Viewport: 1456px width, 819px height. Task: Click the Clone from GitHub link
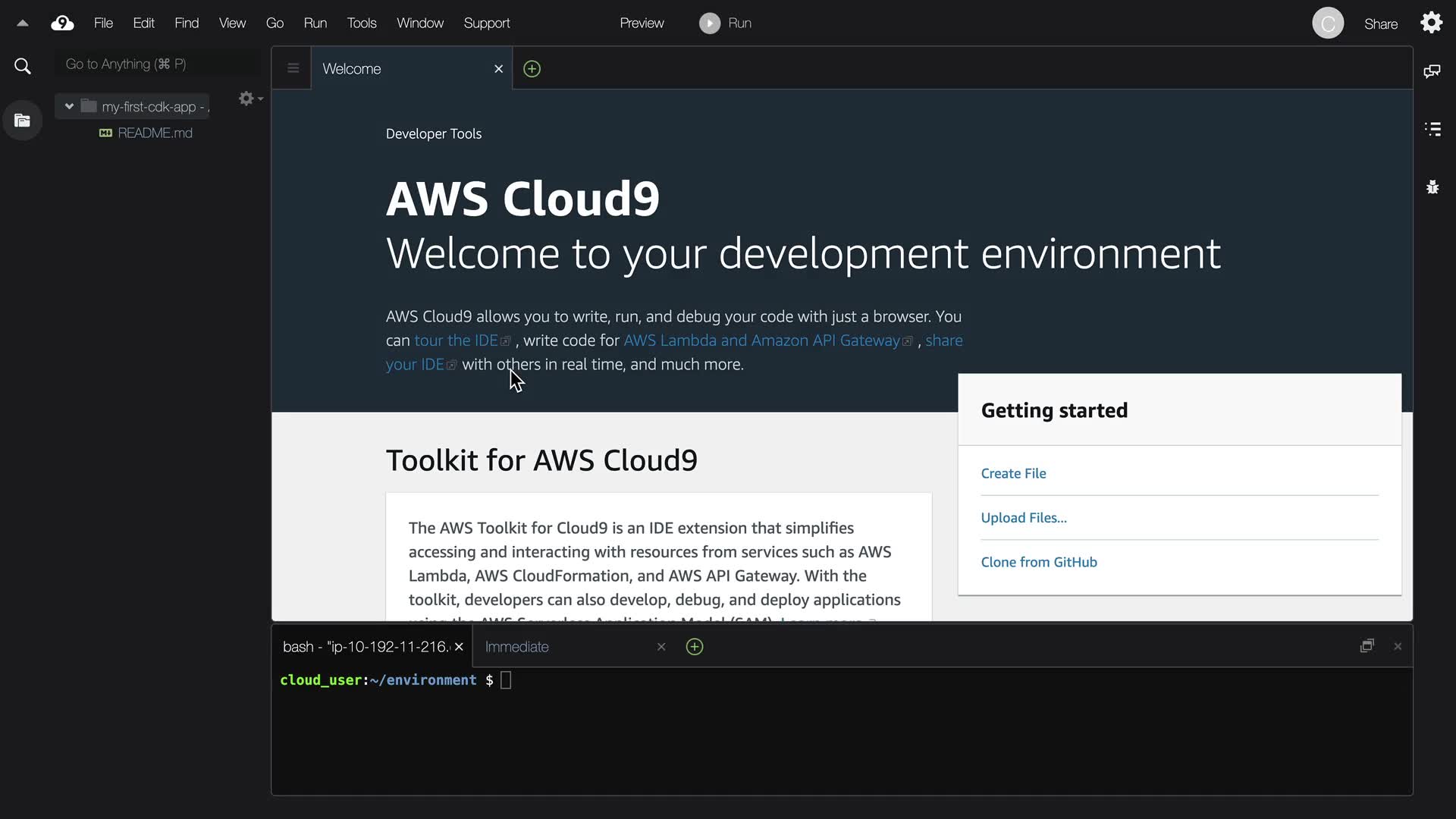click(1039, 562)
